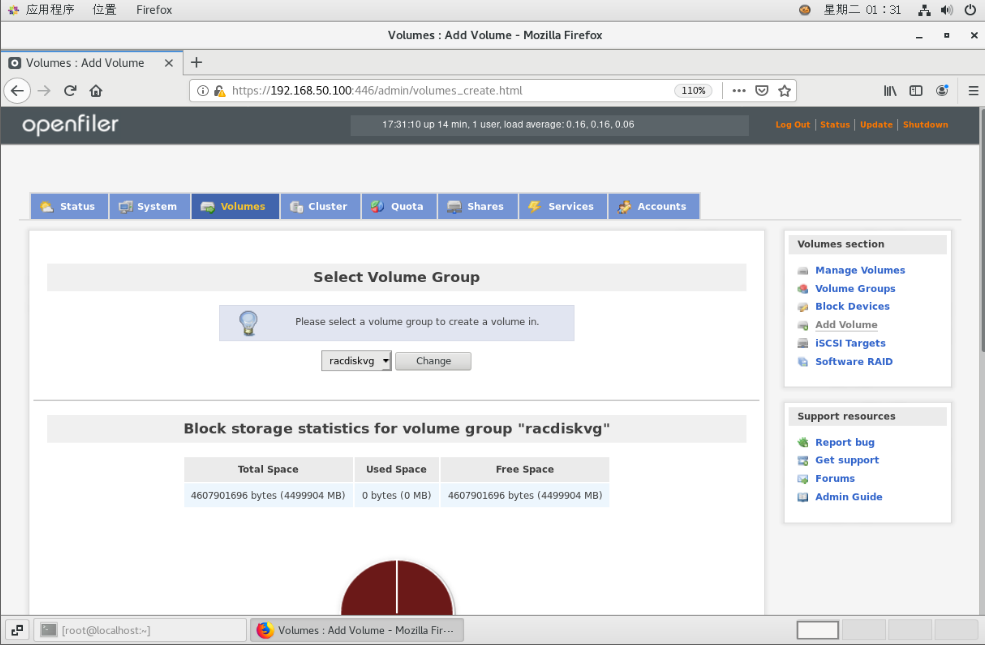The width and height of the screenshot is (985, 645).
Task: Open a new browser tab with plus
Action: (196, 62)
